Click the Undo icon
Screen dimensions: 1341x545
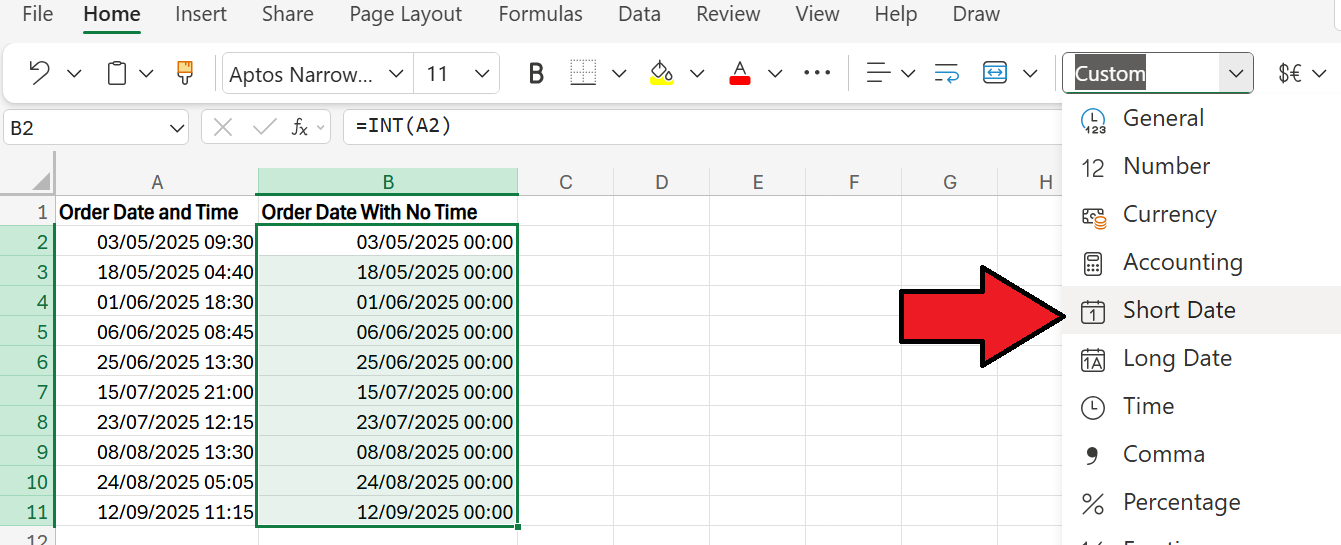coord(39,73)
